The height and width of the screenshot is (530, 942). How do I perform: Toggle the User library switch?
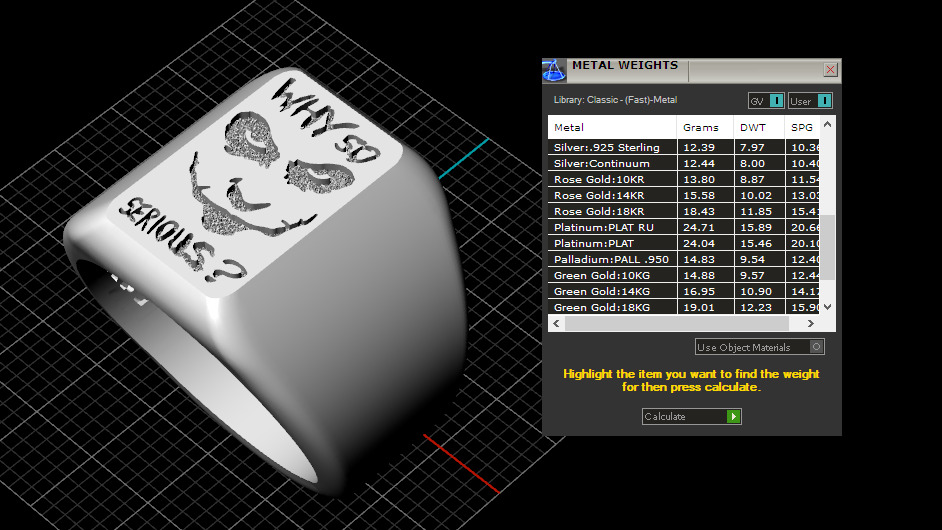(x=810, y=101)
